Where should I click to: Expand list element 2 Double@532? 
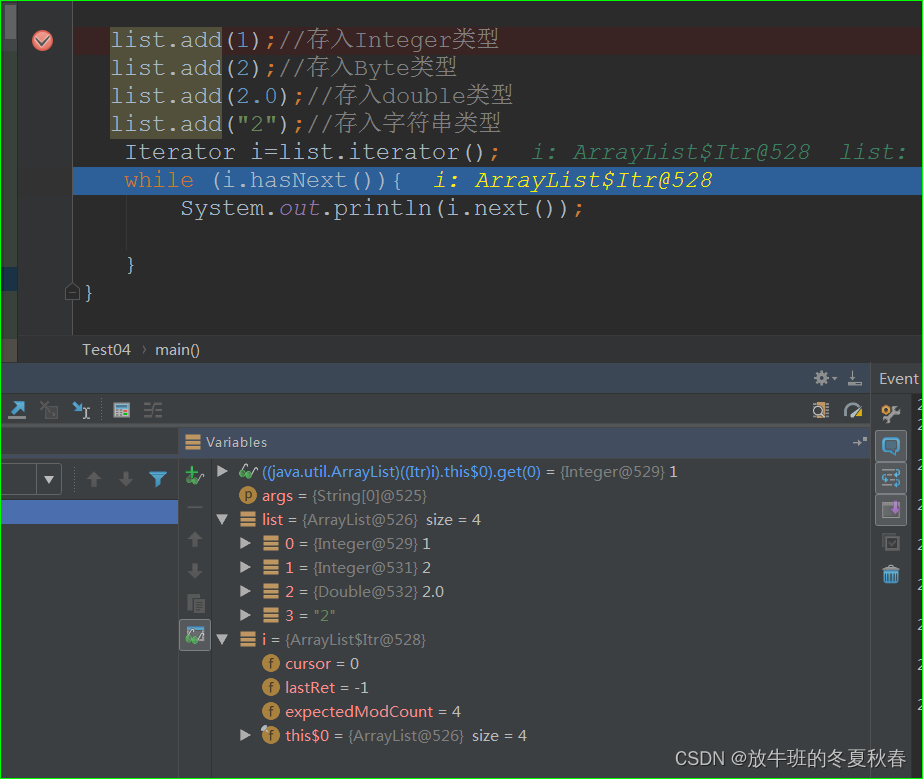(245, 591)
